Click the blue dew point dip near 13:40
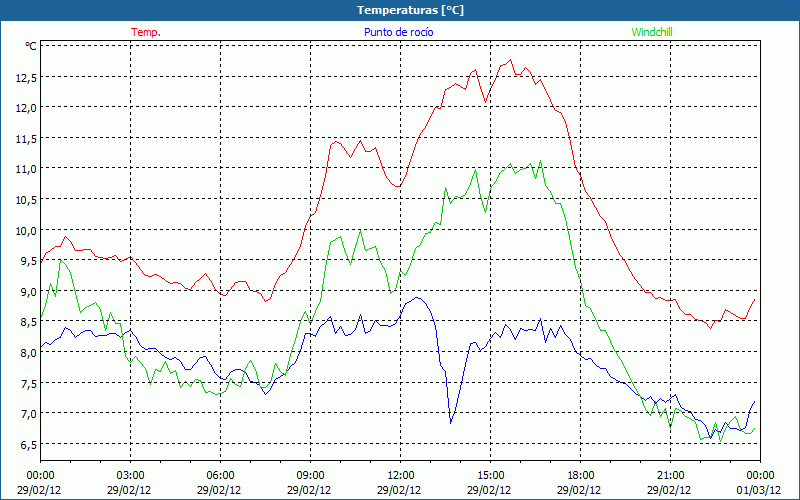Viewport: 800px width, 500px height. pyautogui.click(x=451, y=423)
